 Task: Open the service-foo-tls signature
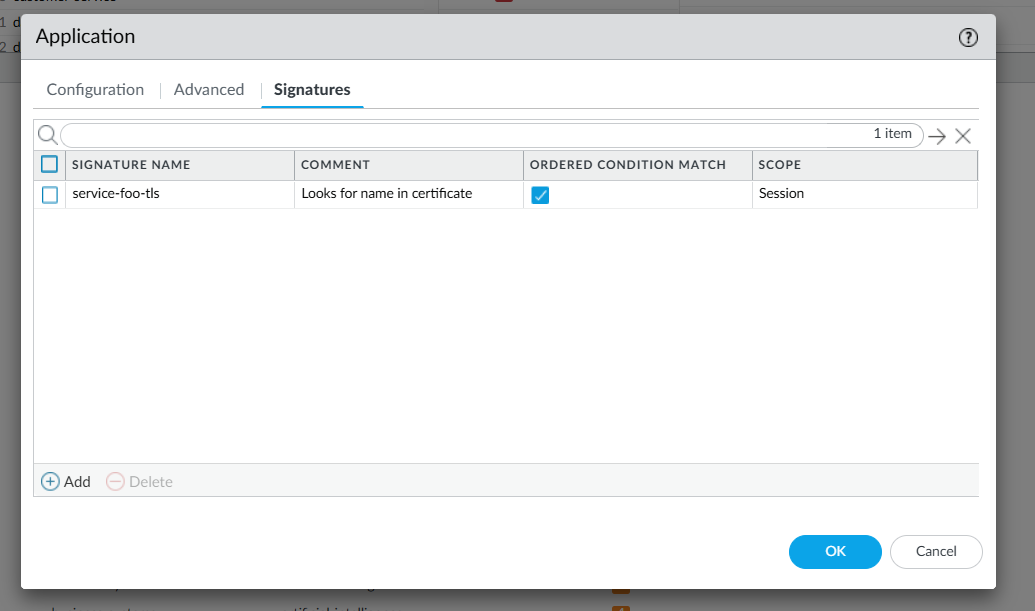pos(116,194)
